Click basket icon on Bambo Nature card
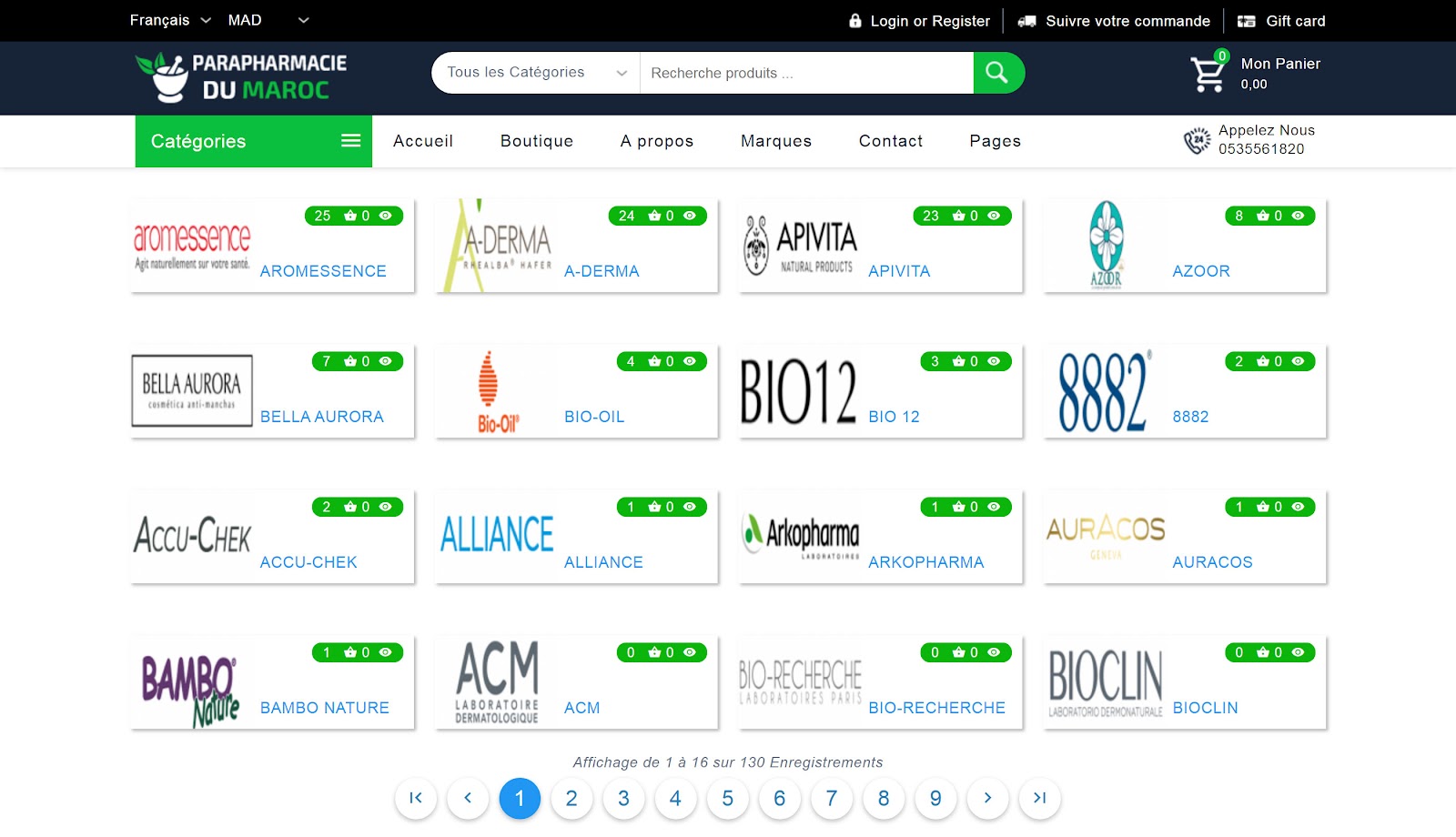 350,652
